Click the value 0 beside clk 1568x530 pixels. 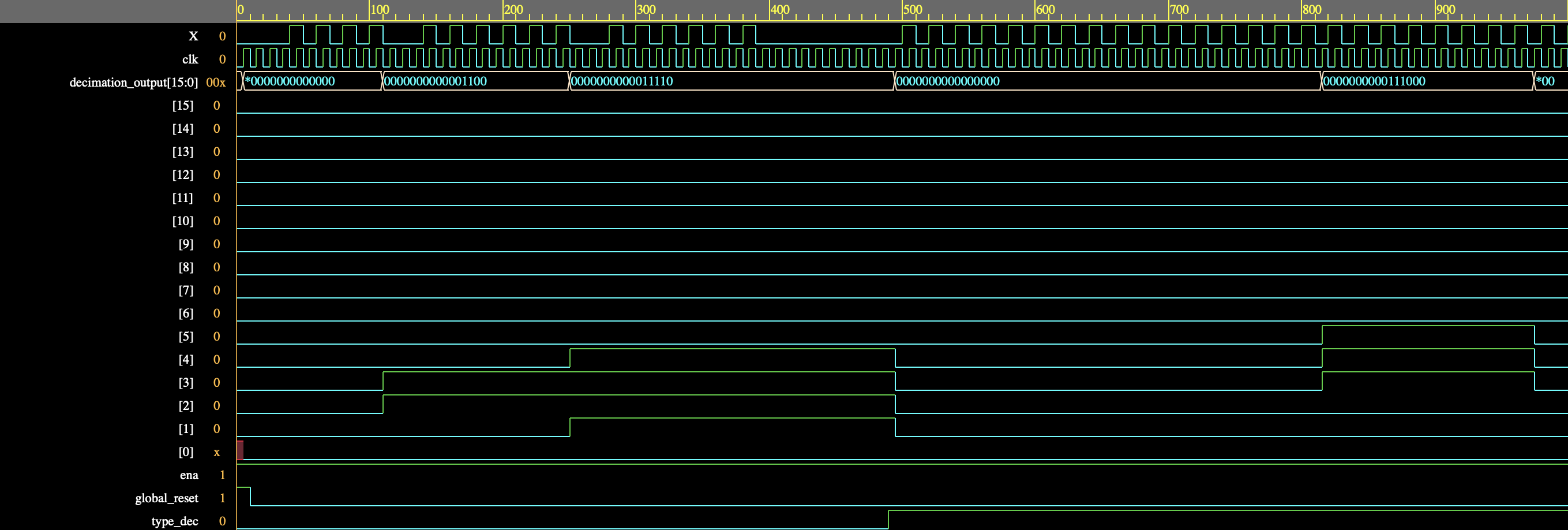coord(222,59)
